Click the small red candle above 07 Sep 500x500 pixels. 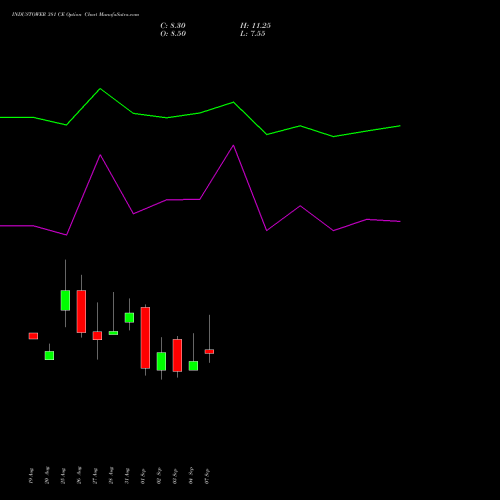coord(209,351)
